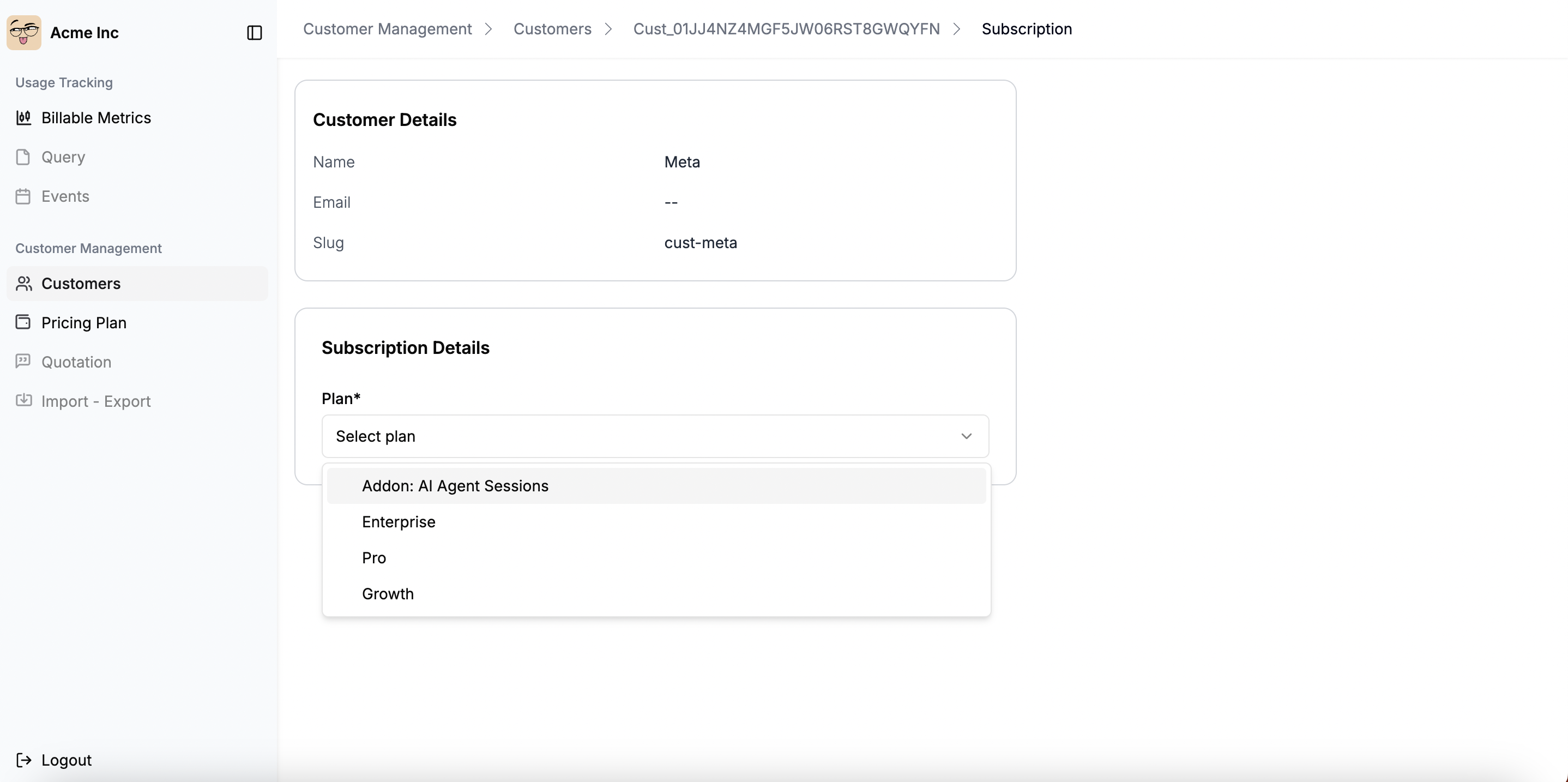1568x782 pixels.
Task: Click the Acme Inc avatar logo
Action: [x=24, y=32]
